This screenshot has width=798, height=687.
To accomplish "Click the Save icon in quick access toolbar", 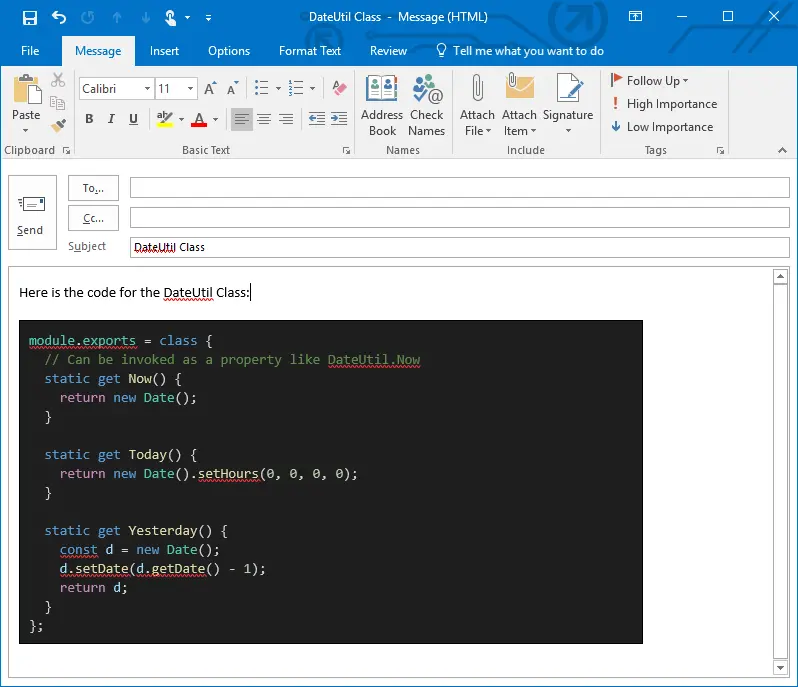I will [30, 18].
